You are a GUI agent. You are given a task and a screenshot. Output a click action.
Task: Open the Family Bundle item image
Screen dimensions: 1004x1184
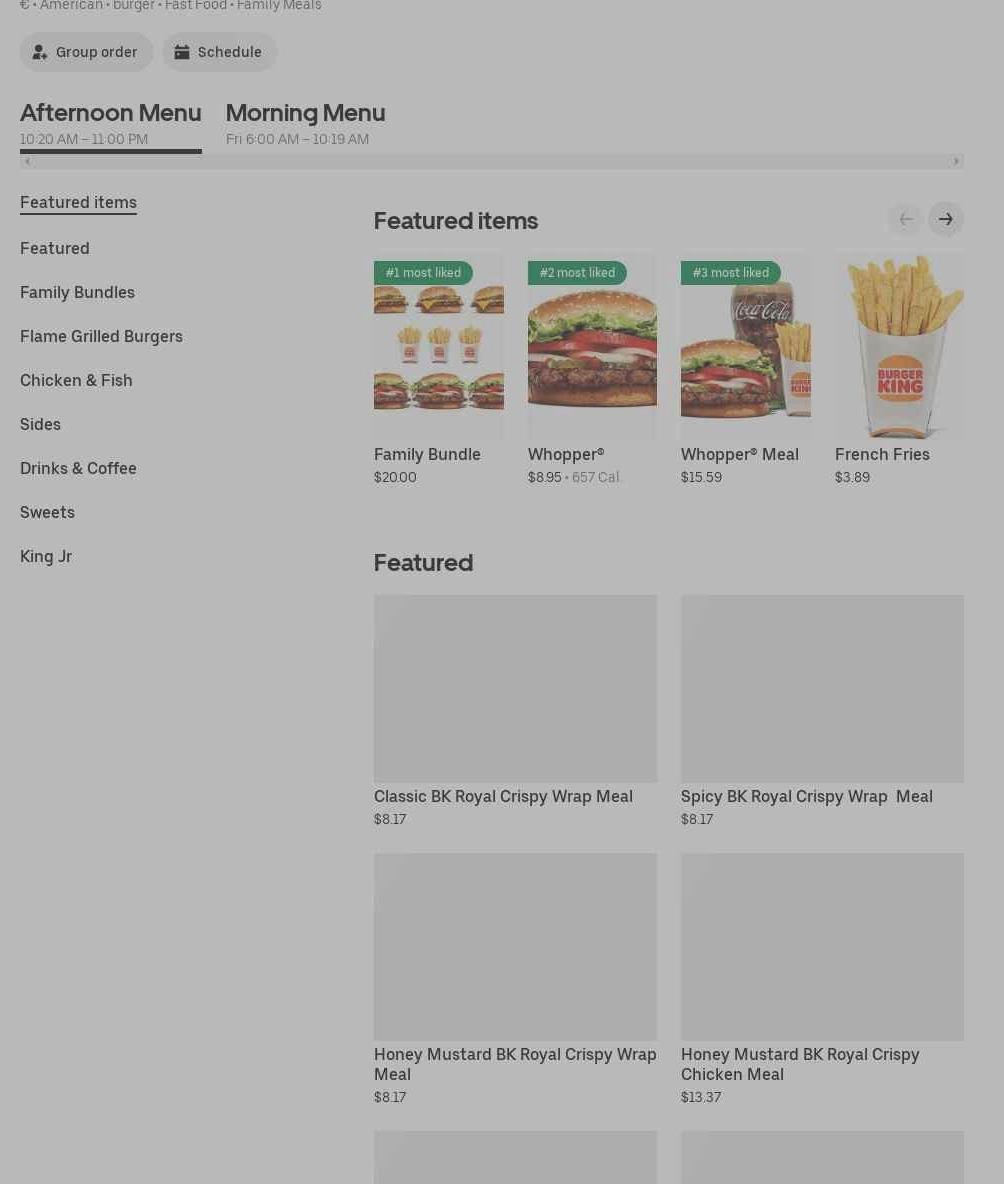point(439,346)
